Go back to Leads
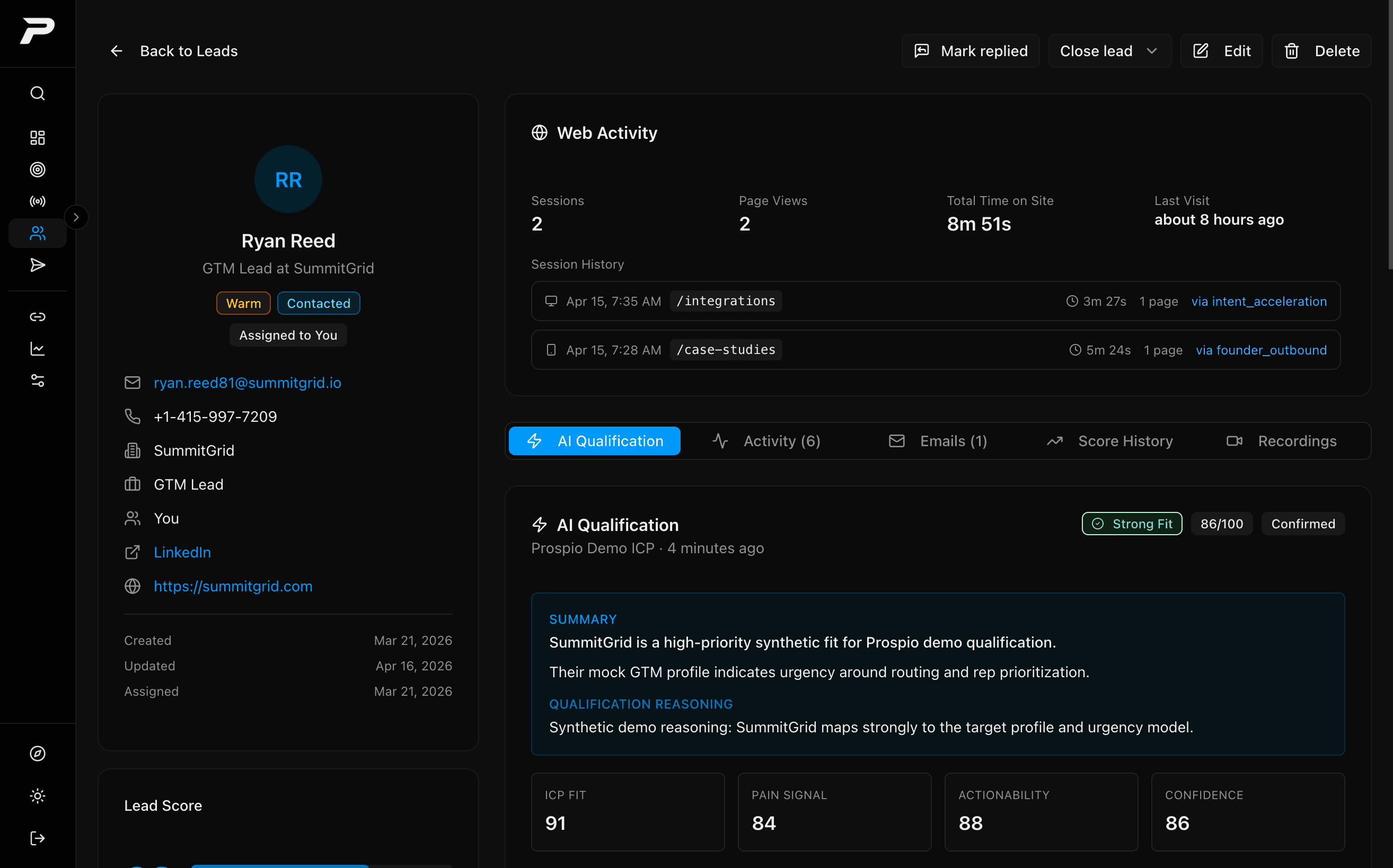This screenshot has width=1393, height=868. [173, 51]
